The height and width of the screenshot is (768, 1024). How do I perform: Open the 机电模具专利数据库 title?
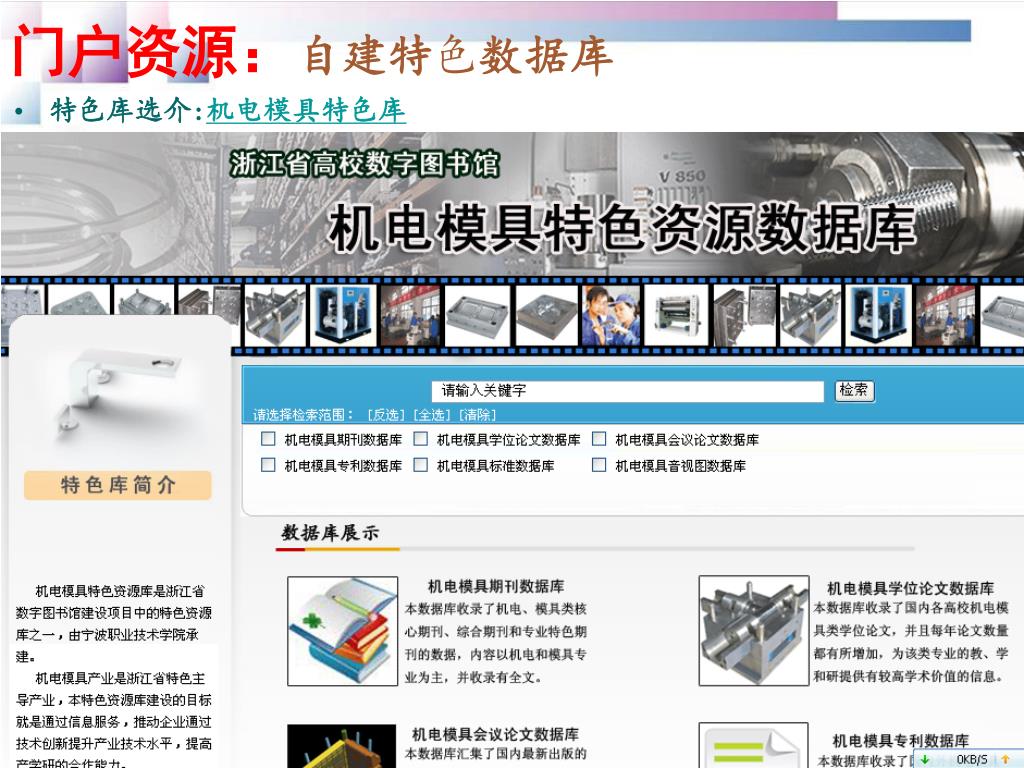pos(901,741)
